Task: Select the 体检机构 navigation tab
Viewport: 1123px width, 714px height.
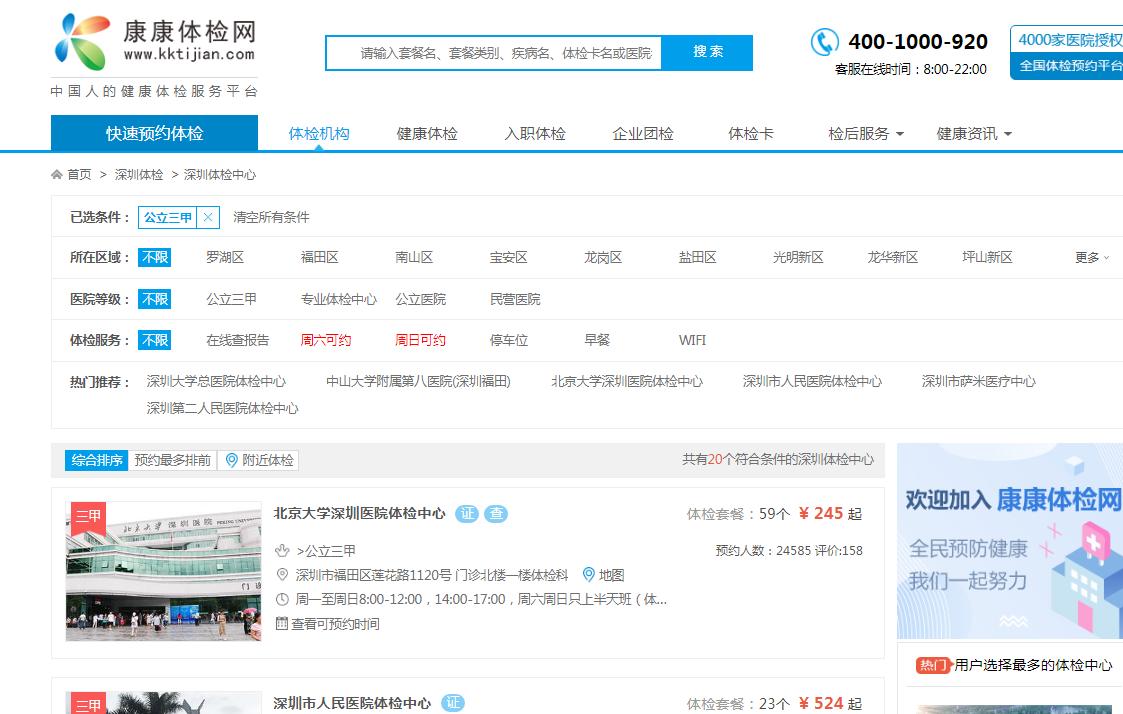Action: tap(317, 132)
